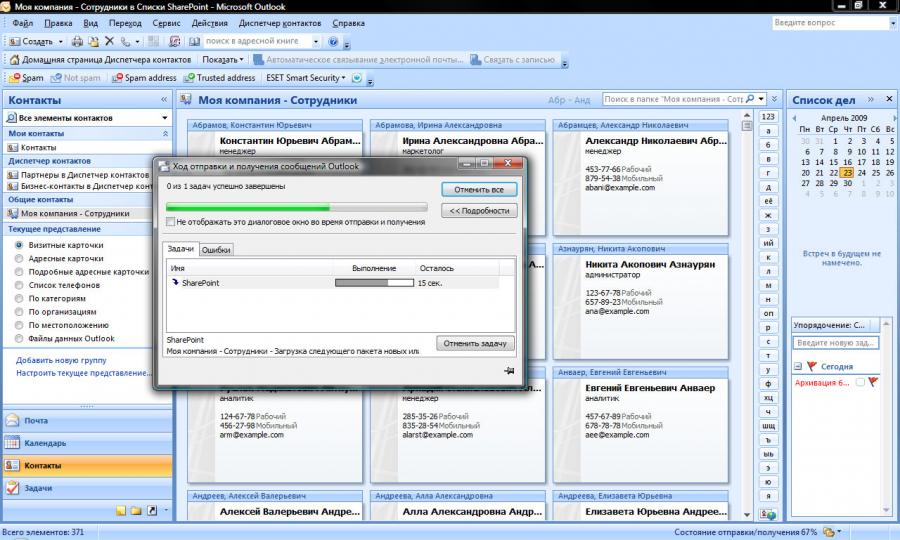Open the Правка menu
900x540 pixels.
(x=58, y=23)
